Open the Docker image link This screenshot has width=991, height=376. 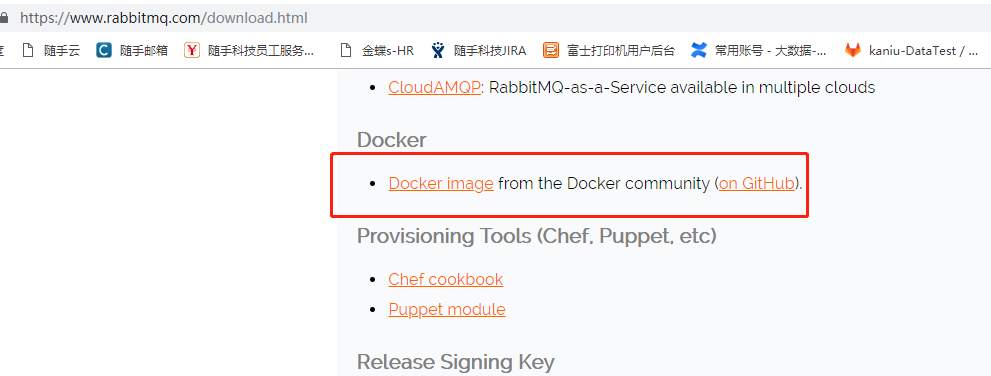click(441, 184)
